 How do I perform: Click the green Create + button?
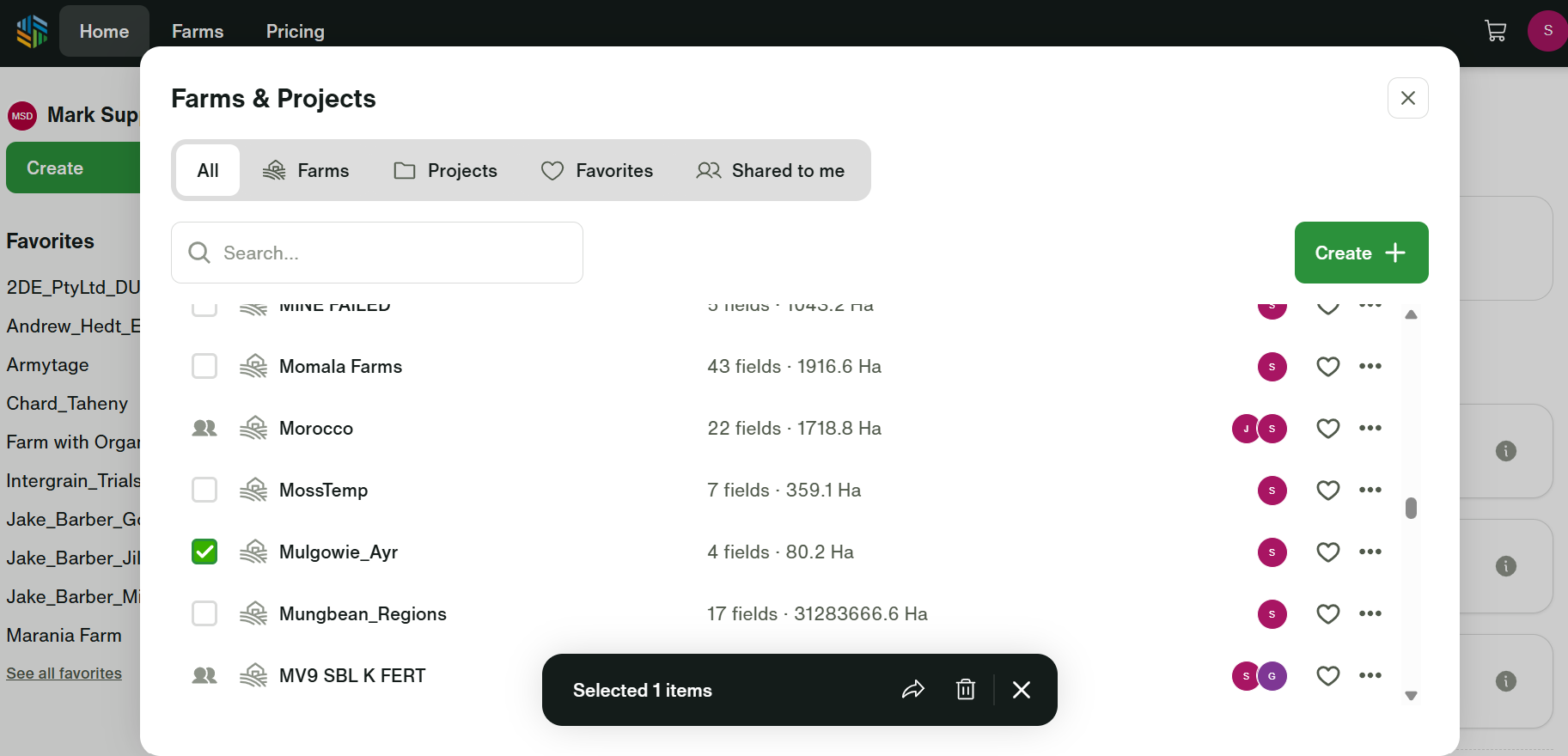1361,253
